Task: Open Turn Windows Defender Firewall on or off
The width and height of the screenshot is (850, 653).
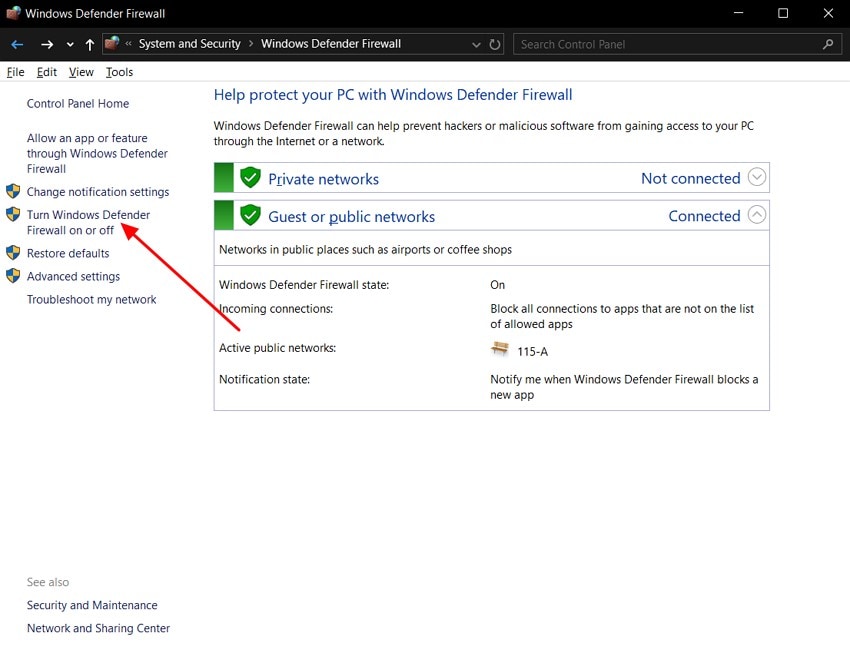Action: point(88,222)
